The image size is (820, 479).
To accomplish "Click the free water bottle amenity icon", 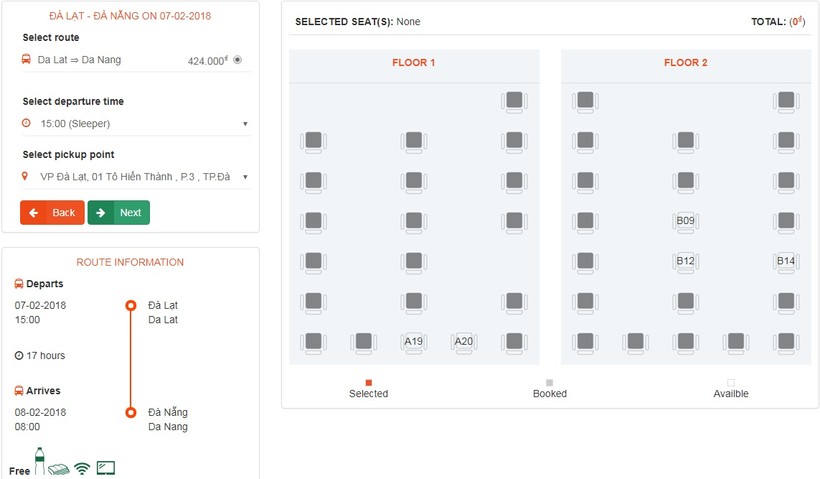I will coord(40,461).
